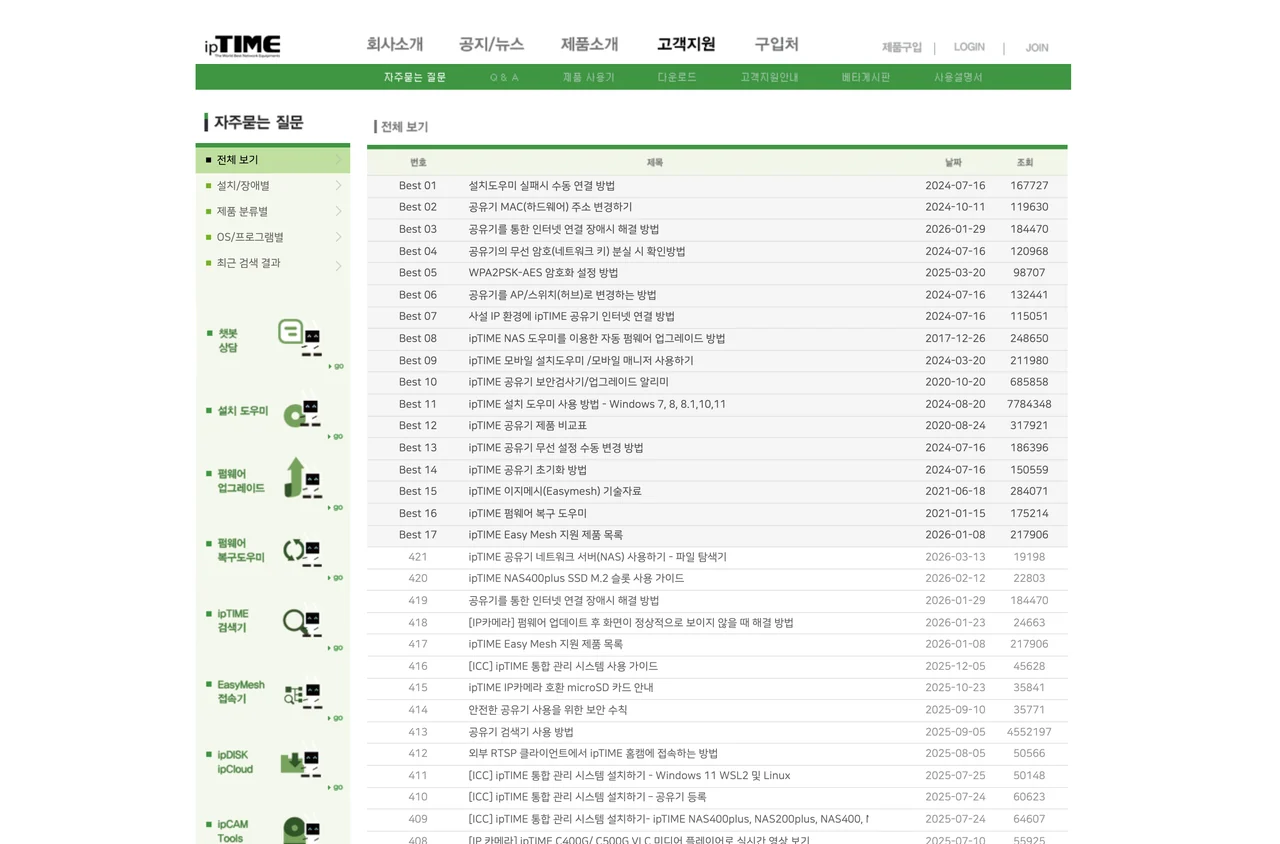Expand the 최근 검색 결과 chevron

click(x=338, y=265)
